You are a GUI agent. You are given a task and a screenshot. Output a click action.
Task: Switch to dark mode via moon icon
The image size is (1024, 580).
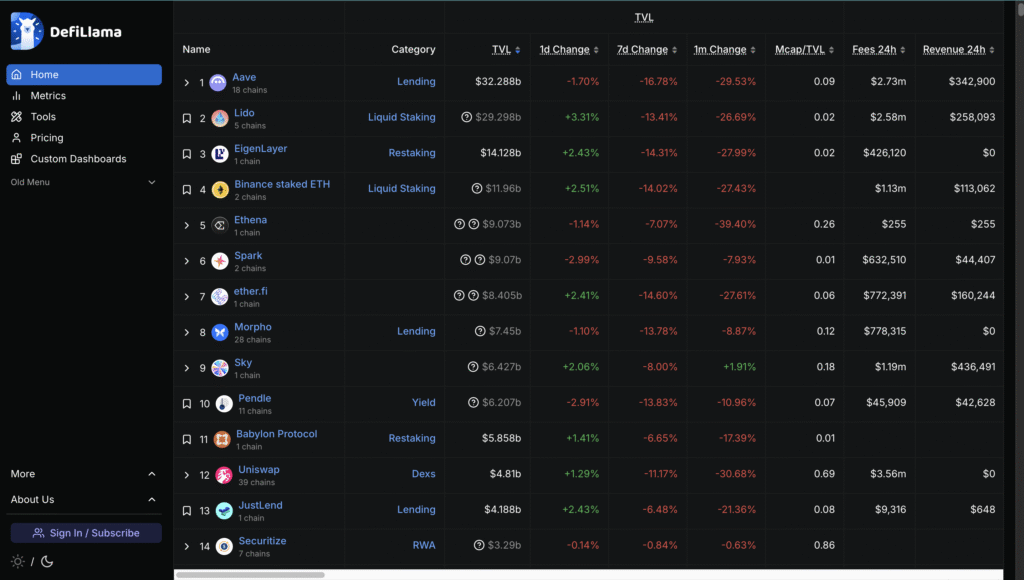coord(45,562)
